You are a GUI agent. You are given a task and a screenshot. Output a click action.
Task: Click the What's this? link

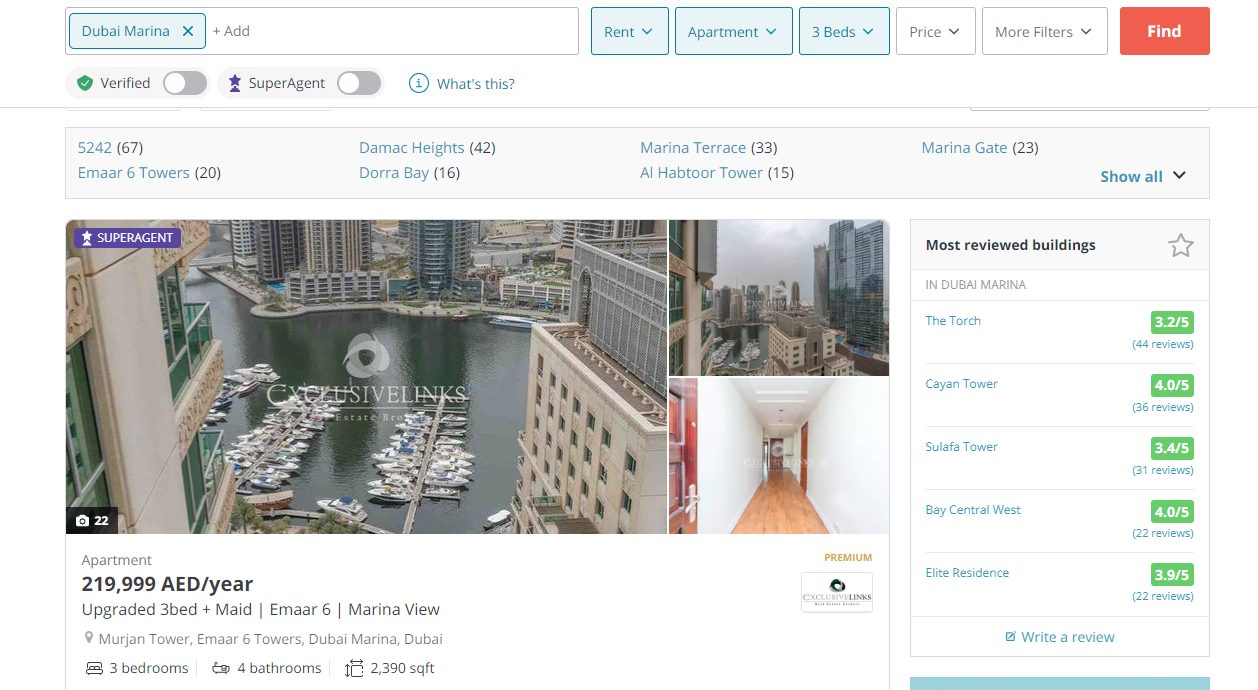pyautogui.click(x=476, y=84)
